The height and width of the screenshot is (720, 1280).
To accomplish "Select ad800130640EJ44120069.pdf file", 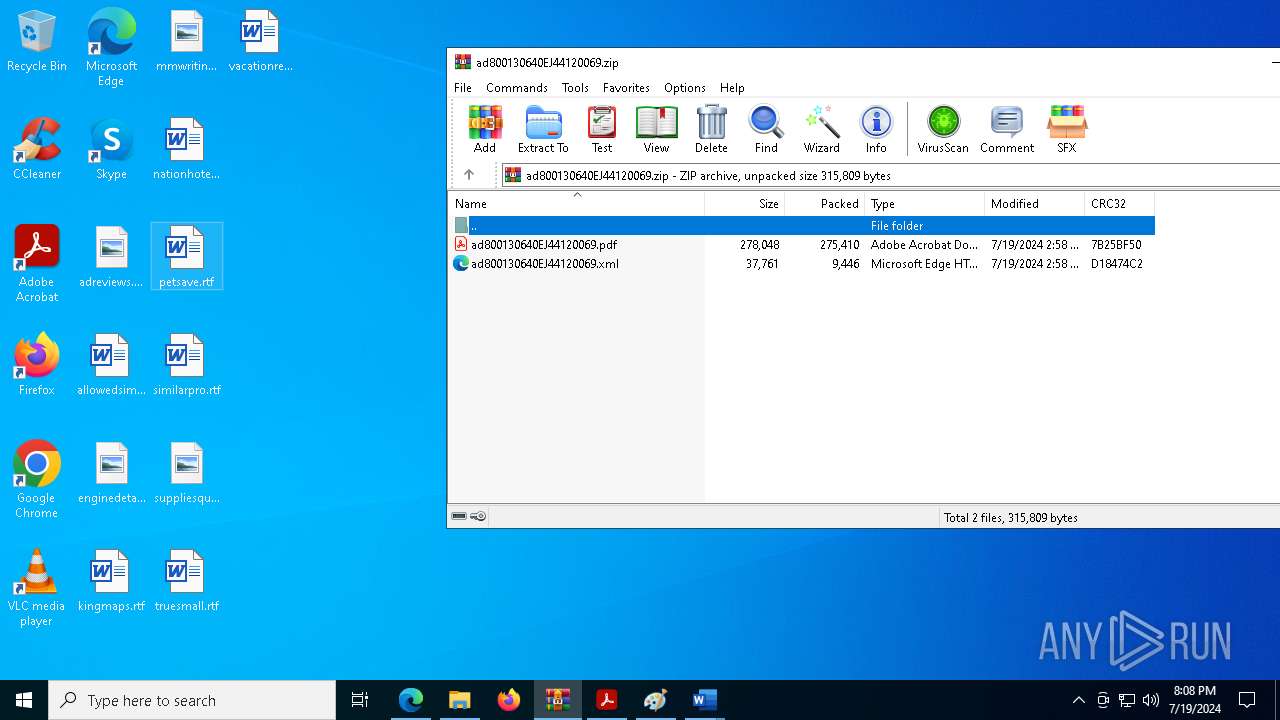I will (x=802, y=245).
